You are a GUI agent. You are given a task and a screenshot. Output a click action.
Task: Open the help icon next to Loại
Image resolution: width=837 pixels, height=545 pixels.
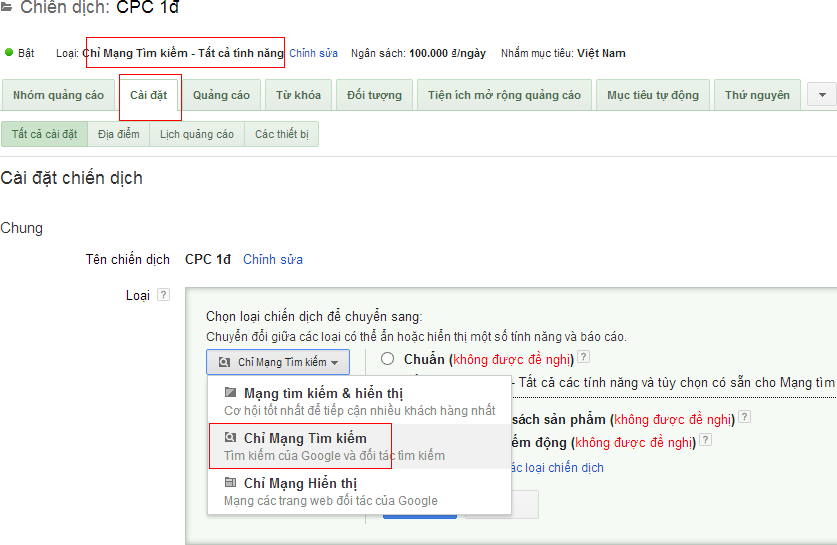click(x=164, y=295)
